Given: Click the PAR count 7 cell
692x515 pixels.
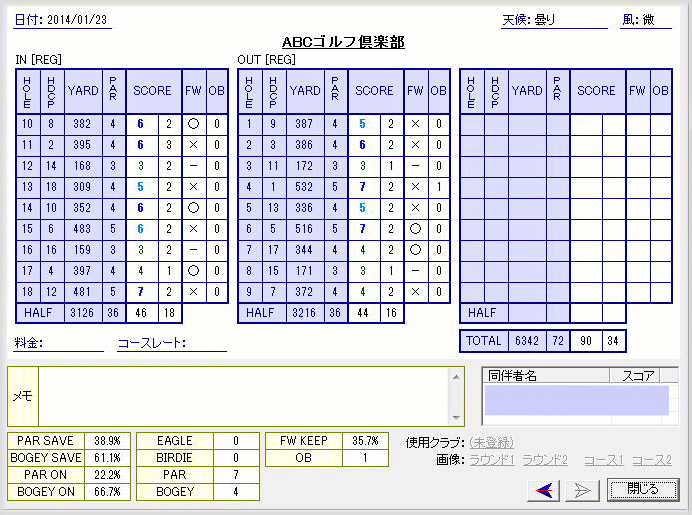Looking at the screenshot, I should click(236, 475).
